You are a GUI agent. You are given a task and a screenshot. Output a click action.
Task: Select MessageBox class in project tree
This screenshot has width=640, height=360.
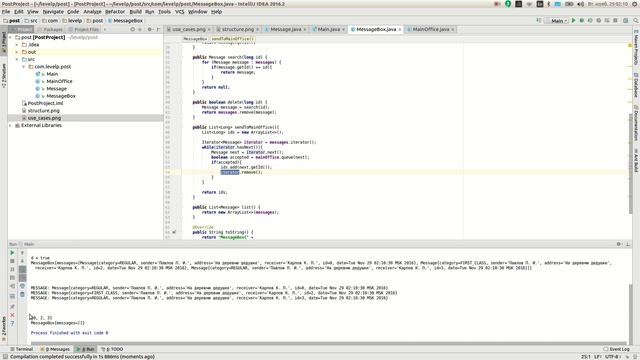pyautogui.click(x=61, y=96)
